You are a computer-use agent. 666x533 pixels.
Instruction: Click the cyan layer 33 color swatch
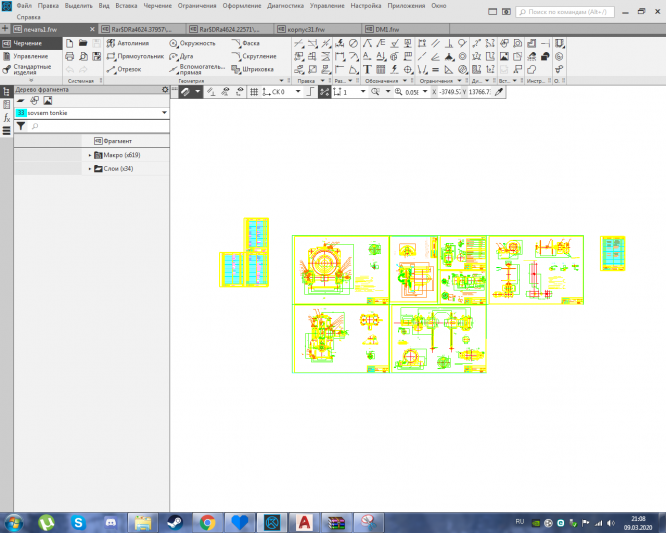pyautogui.click(x=21, y=113)
